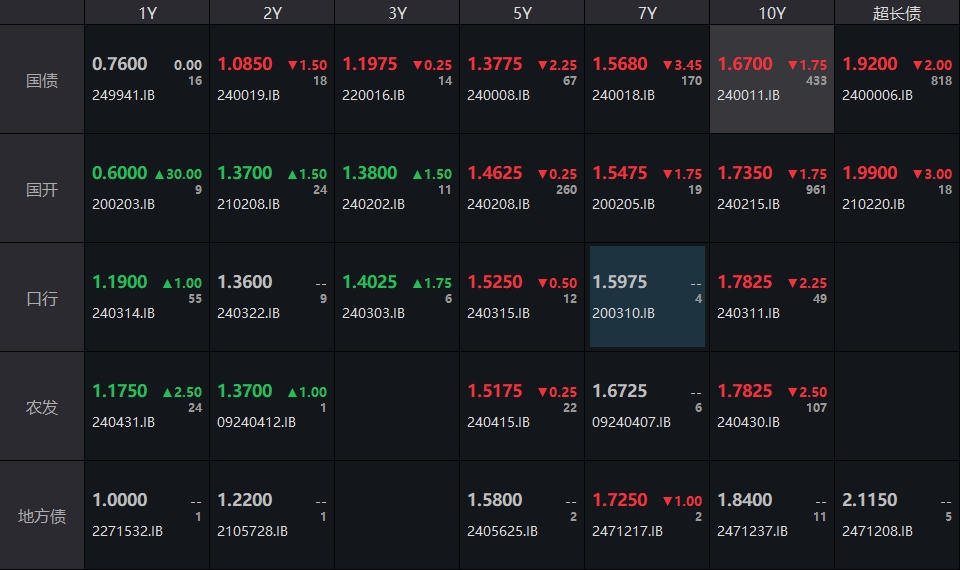The height and width of the screenshot is (570, 960).
Task: Open bond code 249941.IB
Action: click(123, 95)
